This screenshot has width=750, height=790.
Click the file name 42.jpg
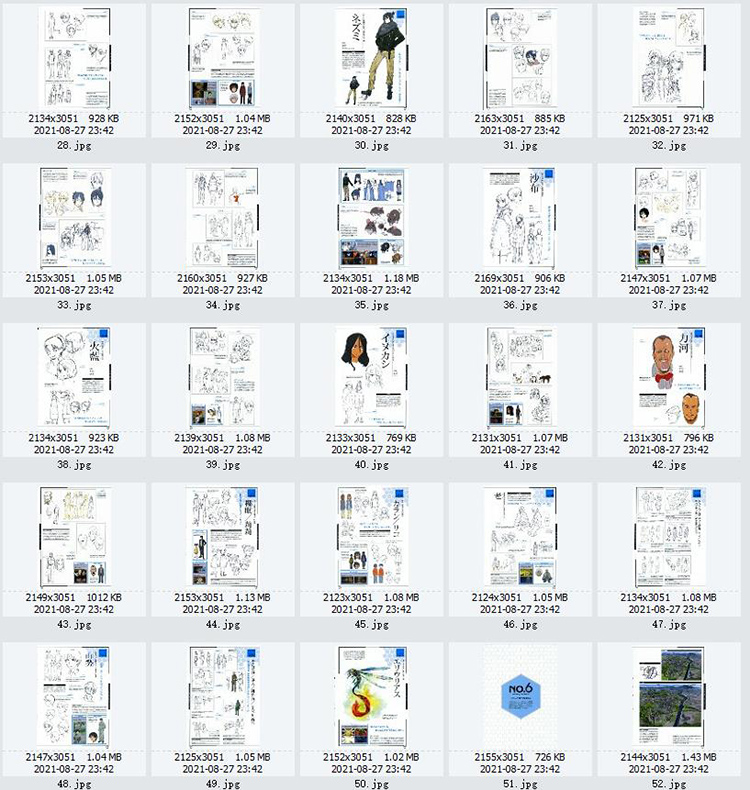669,465
